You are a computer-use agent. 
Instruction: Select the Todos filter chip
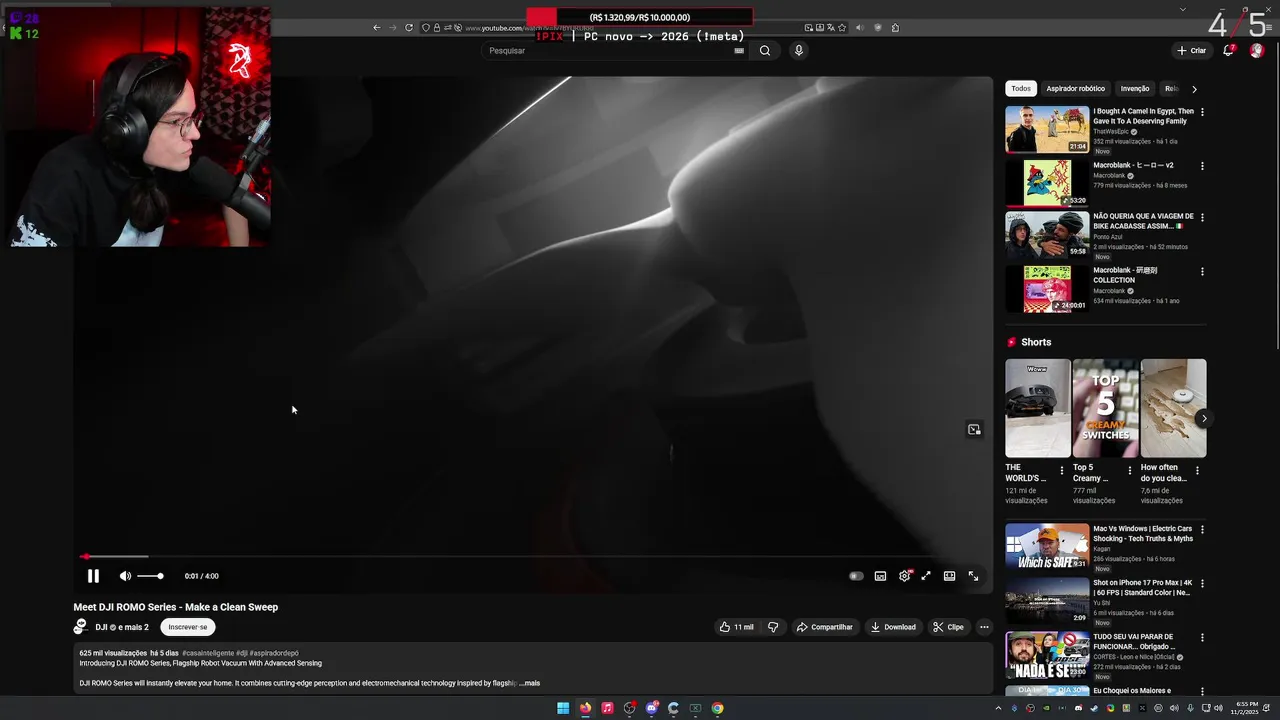[x=1021, y=89]
